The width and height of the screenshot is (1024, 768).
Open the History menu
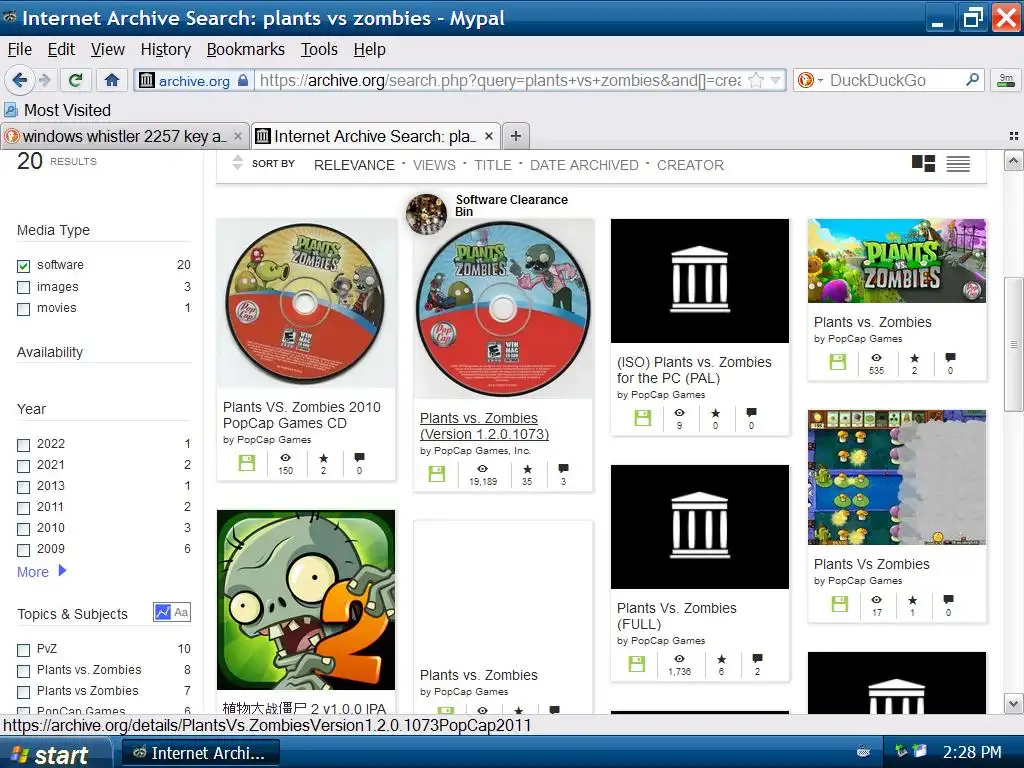coord(166,49)
